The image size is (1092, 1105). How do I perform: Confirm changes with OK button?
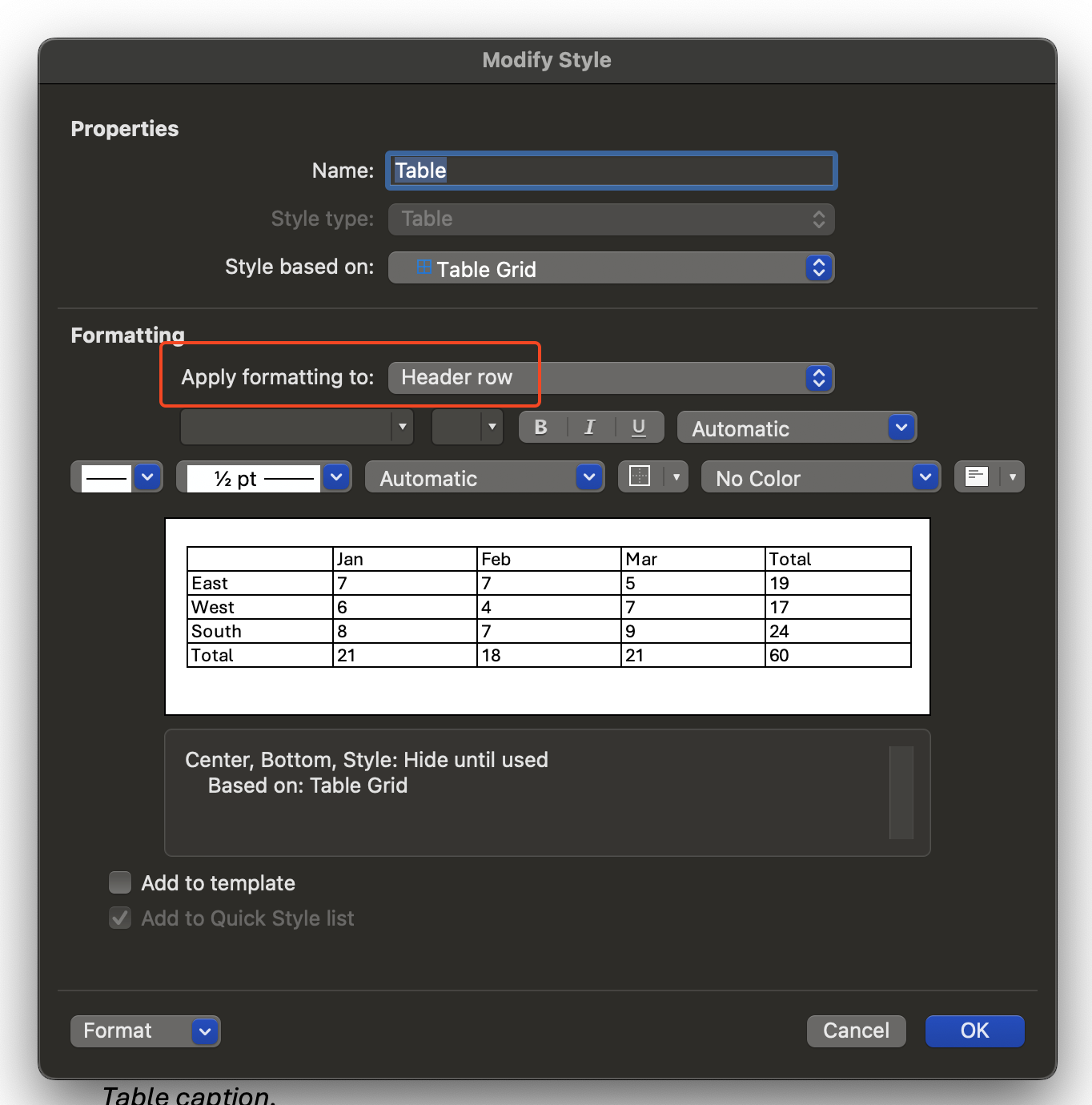pyautogui.click(x=974, y=1031)
